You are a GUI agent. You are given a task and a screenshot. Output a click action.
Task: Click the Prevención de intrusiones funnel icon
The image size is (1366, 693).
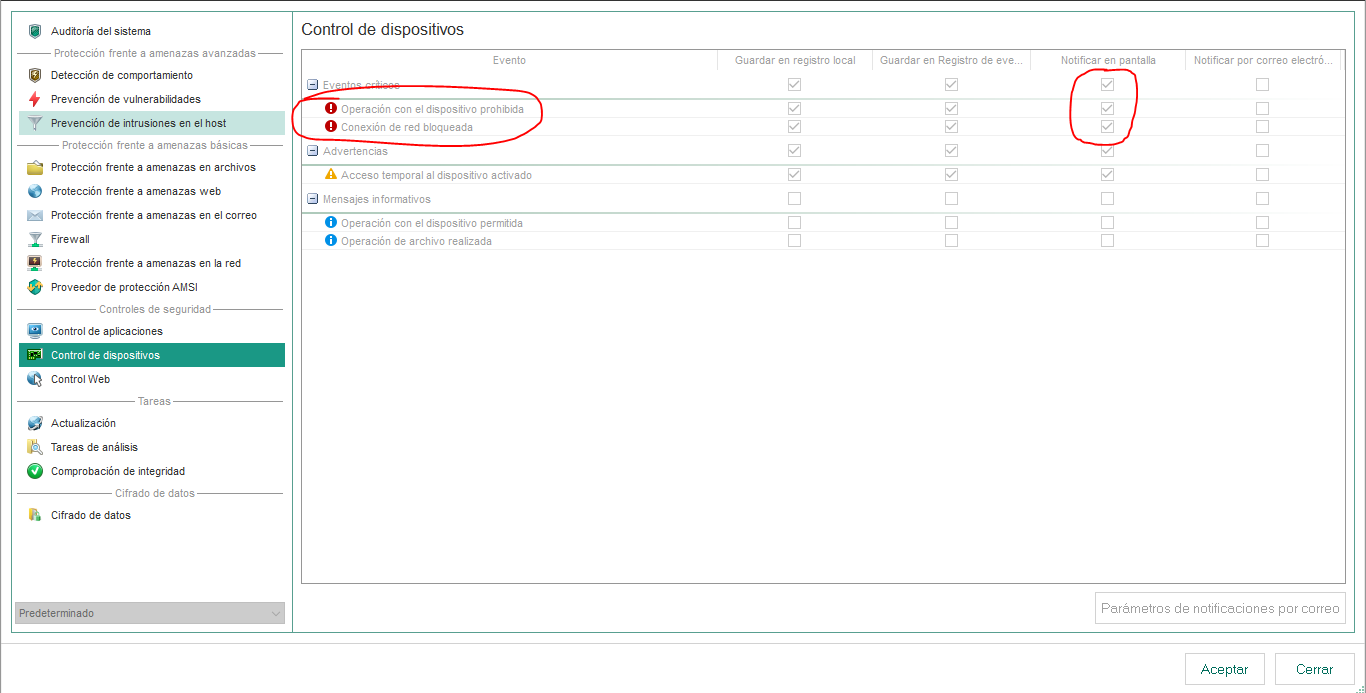click(35, 123)
